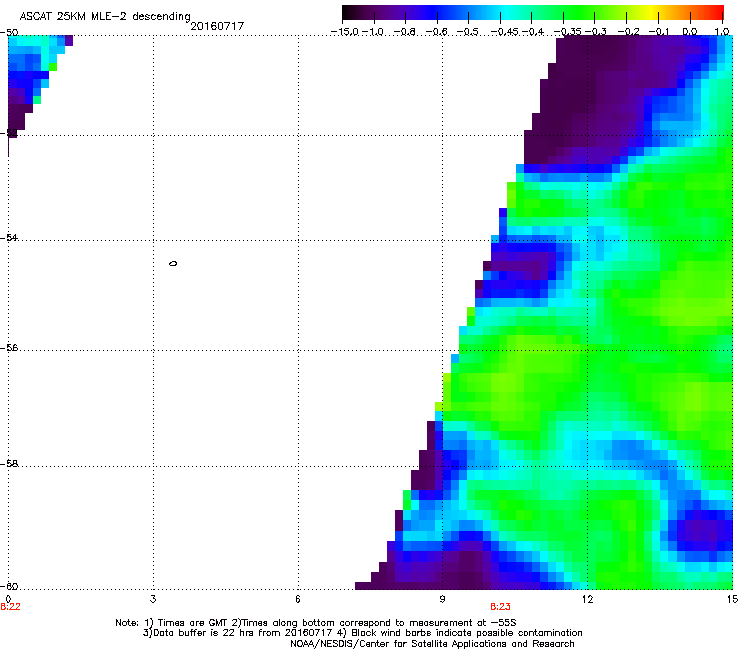Click the '-58' latitude axis label
The height and width of the screenshot is (650, 740).
point(9,464)
